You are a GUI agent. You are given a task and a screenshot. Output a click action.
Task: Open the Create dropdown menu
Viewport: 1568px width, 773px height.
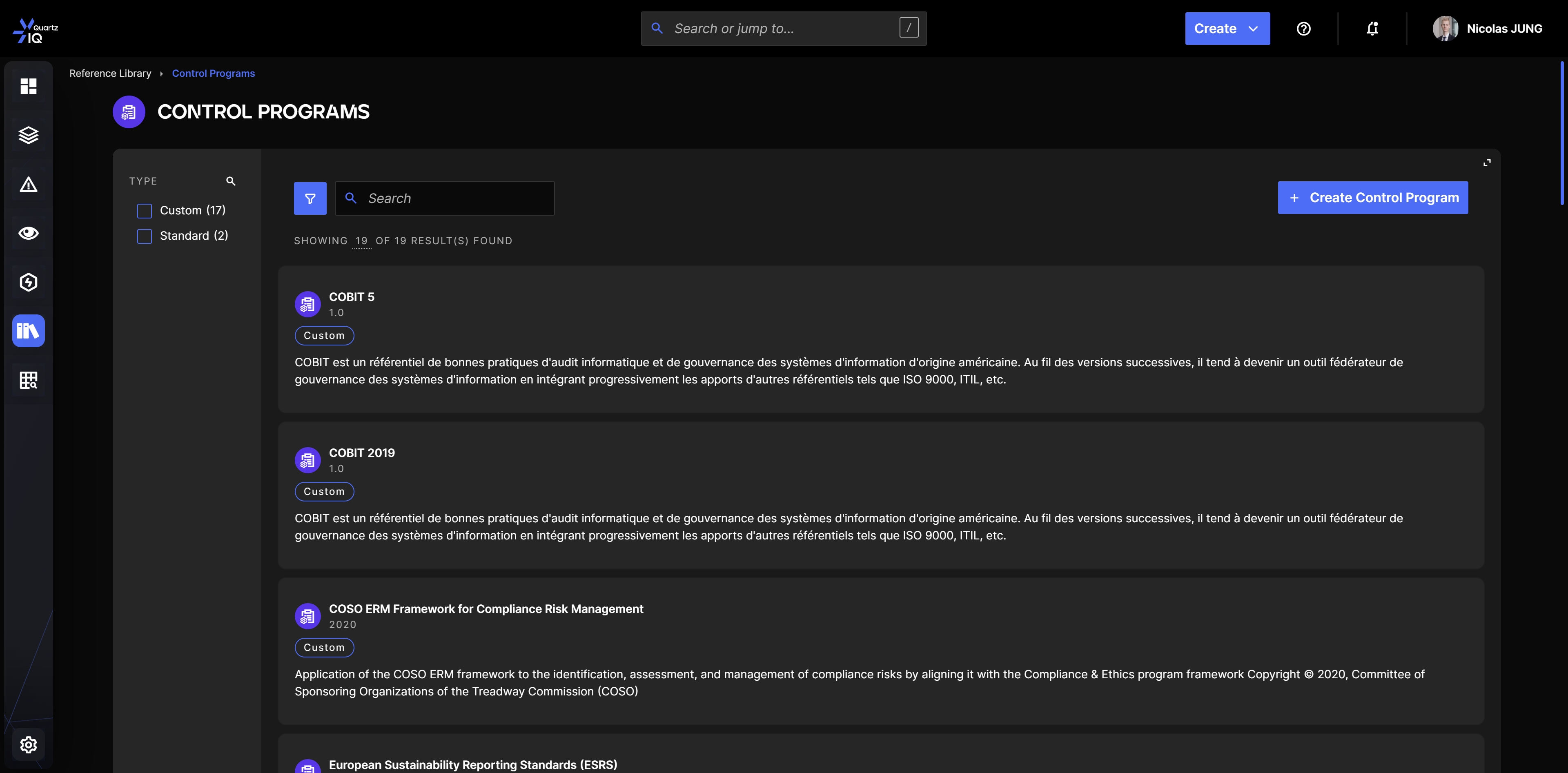coord(1227,28)
